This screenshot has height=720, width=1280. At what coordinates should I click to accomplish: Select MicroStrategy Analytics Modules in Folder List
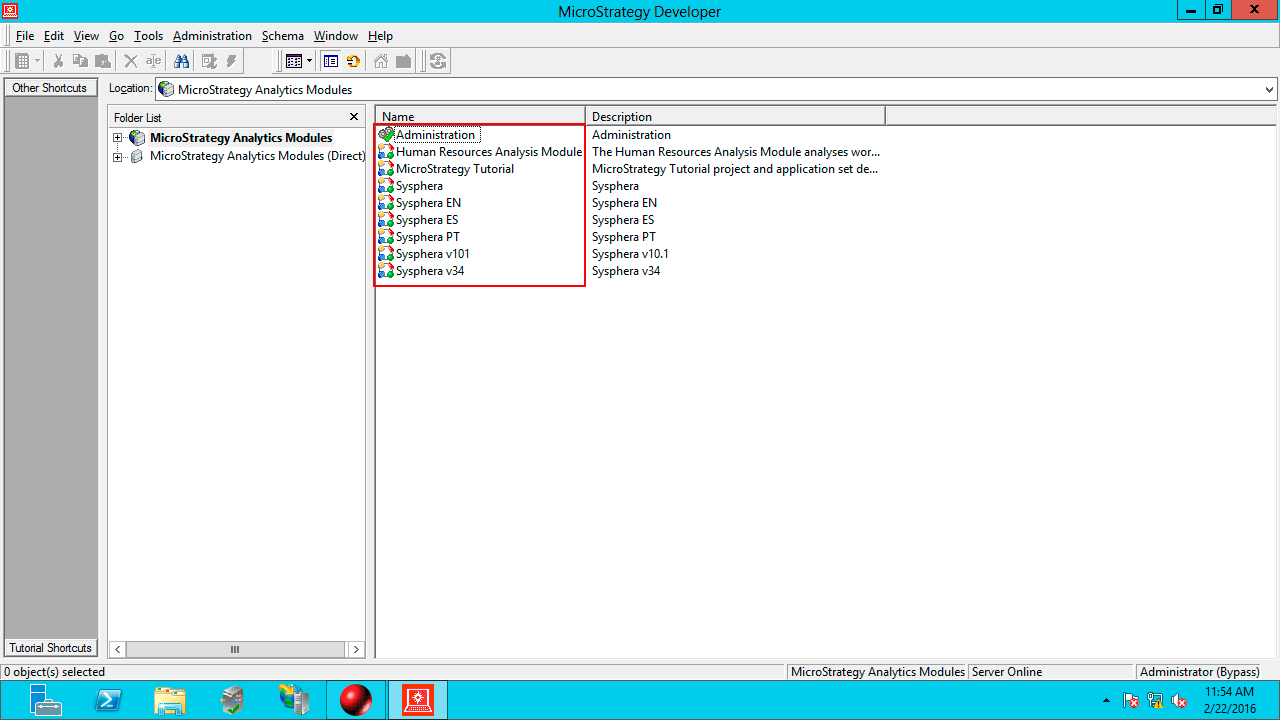click(x=241, y=138)
